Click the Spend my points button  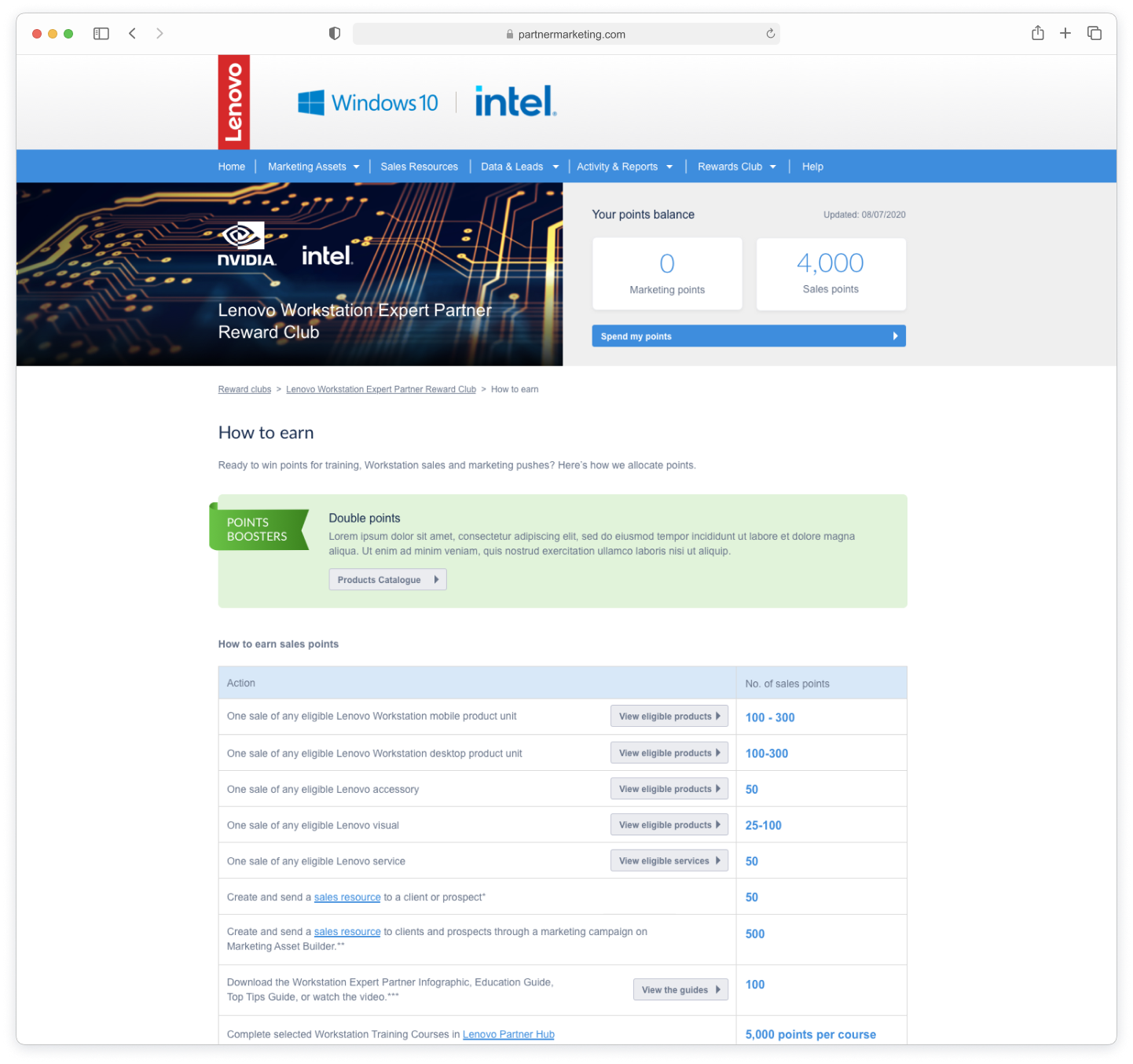coord(748,336)
